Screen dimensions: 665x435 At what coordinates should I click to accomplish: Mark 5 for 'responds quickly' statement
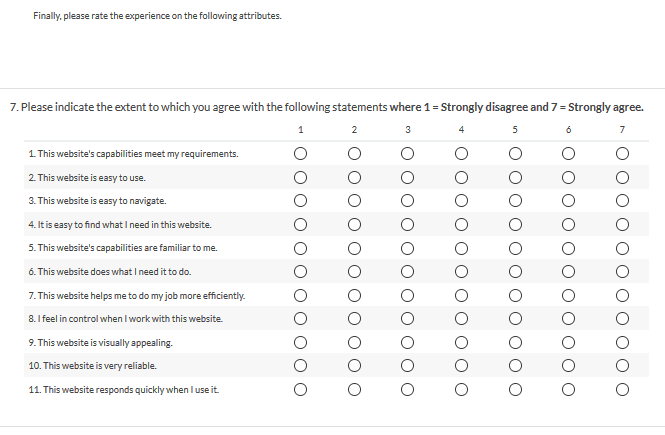pos(515,389)
